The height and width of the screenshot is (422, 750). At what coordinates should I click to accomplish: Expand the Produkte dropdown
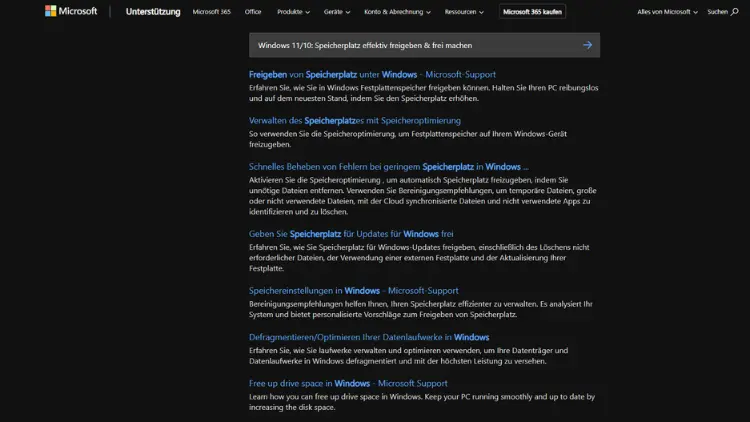pos(293,11)
